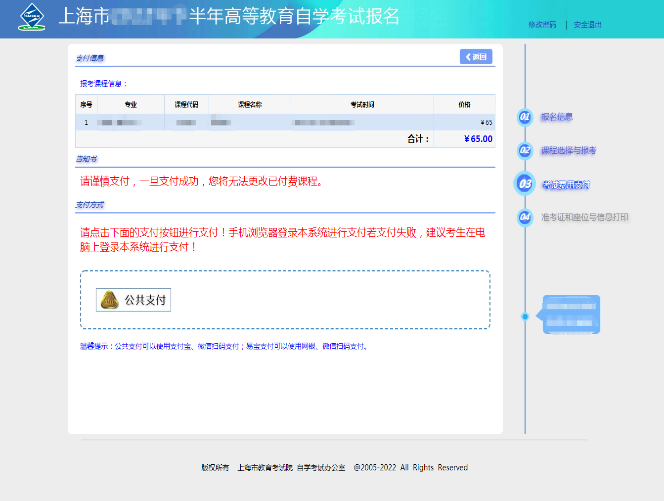Select step 02 circle icon
Image resolution: width=664 pixels, height=501 pixels.
point(525,150)
